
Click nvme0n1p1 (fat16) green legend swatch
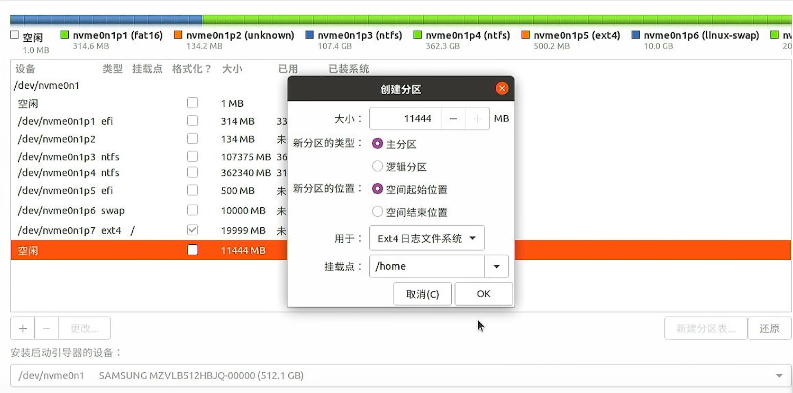tap(64, 35)
